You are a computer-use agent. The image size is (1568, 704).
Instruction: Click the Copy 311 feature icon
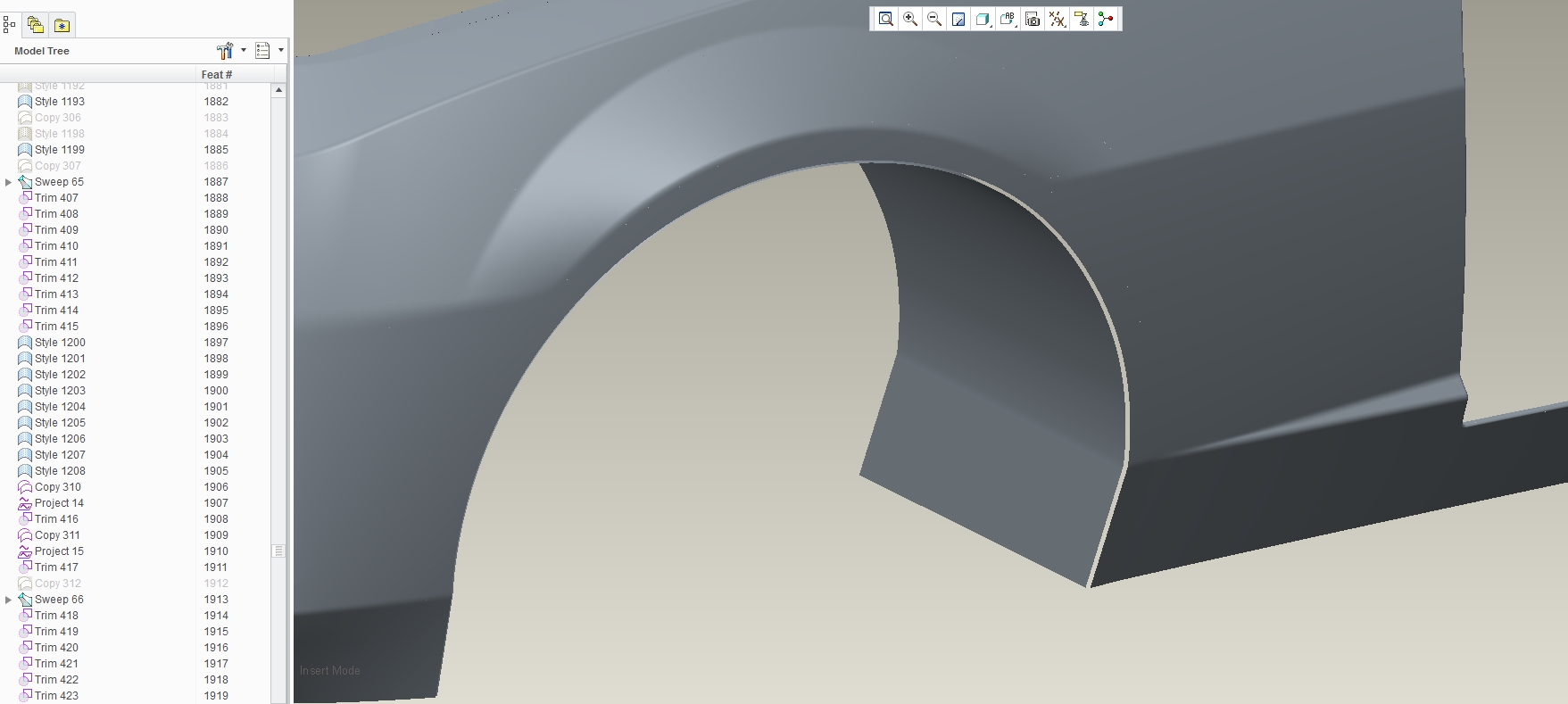tap(25, 535)
